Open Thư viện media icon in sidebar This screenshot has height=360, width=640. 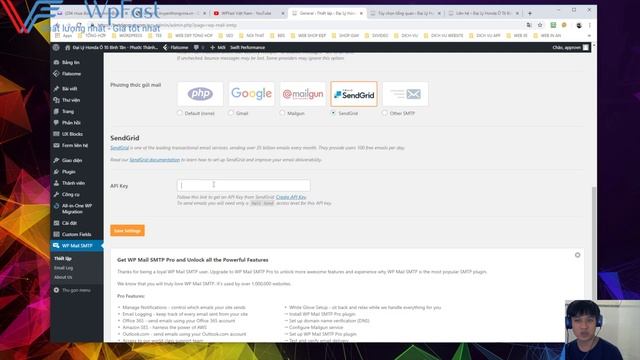(56, 100)
